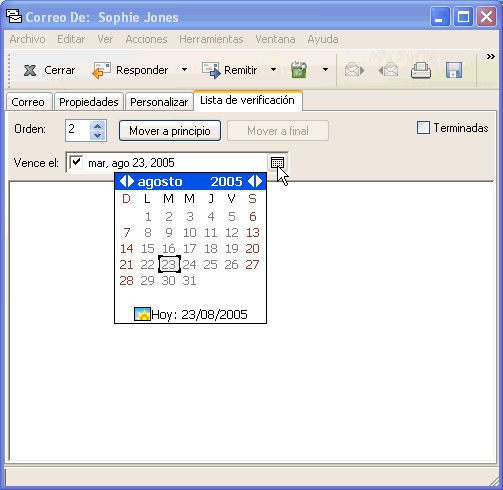Go to next month arrow beside agosto

131,181
